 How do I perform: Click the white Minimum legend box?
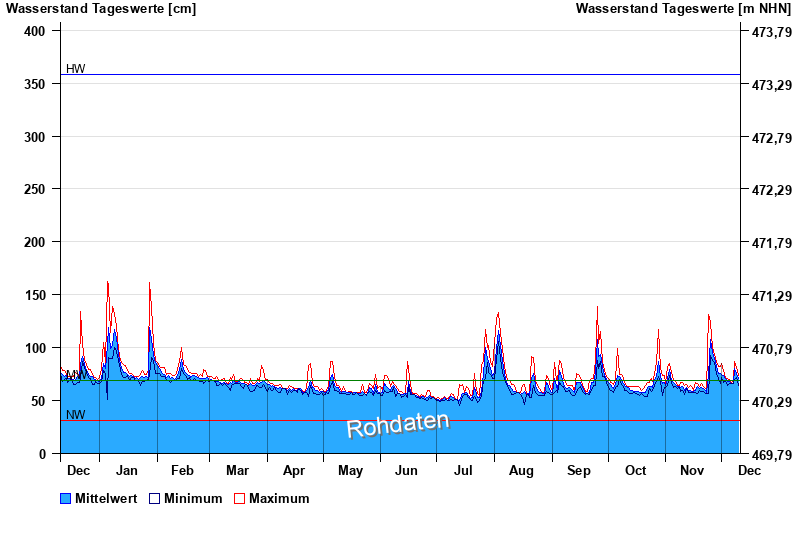click(154, 498)
